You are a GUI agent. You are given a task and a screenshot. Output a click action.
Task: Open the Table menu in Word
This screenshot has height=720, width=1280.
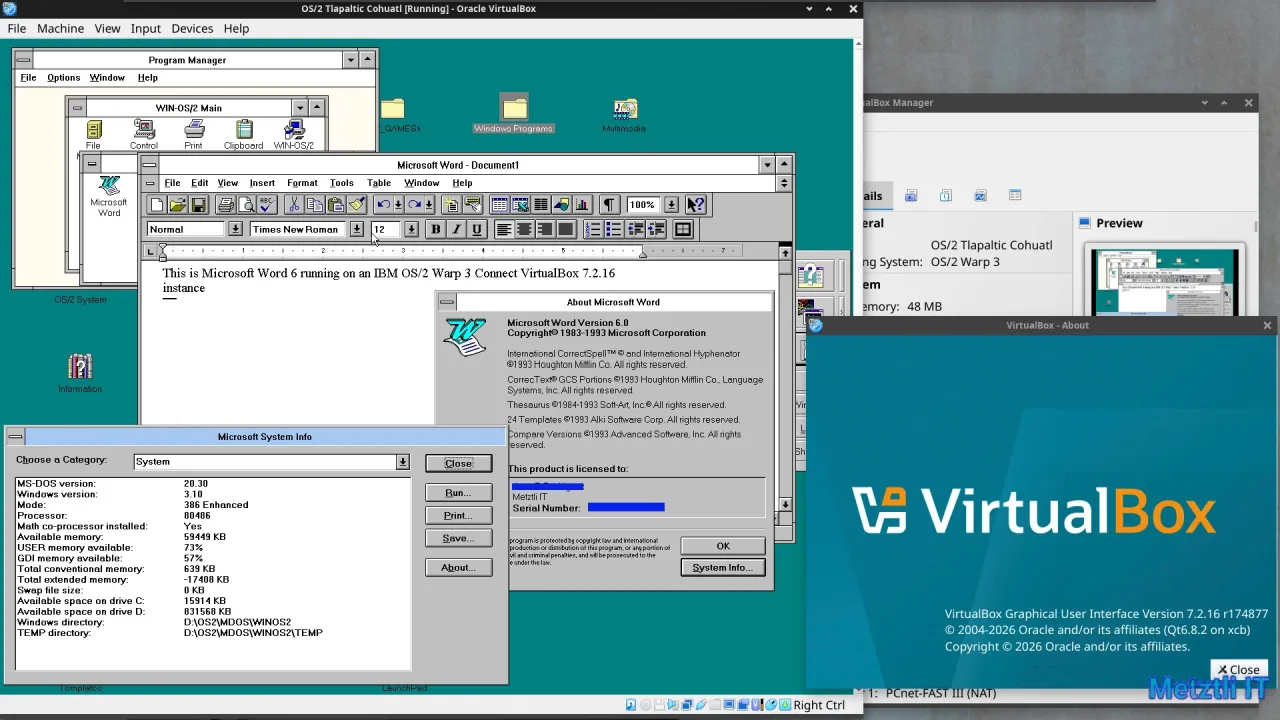coord(379,183)
